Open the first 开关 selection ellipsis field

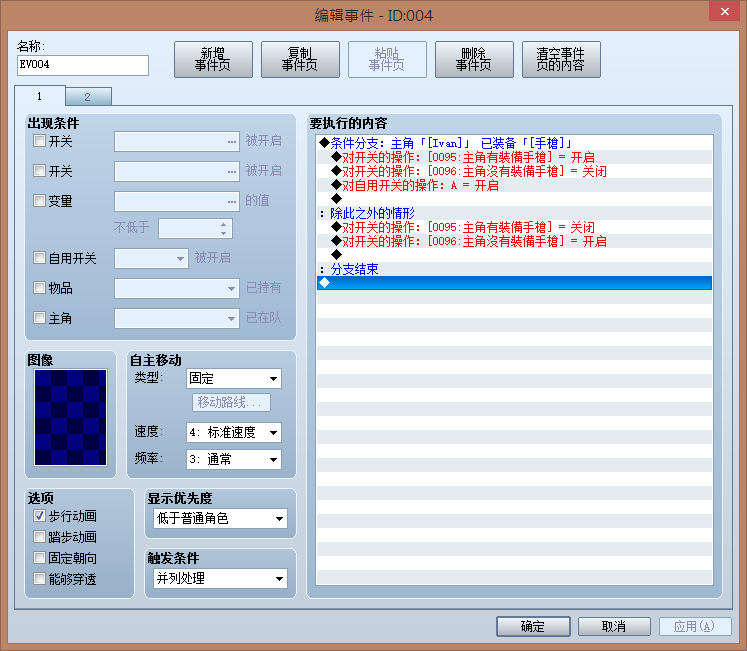177,142
